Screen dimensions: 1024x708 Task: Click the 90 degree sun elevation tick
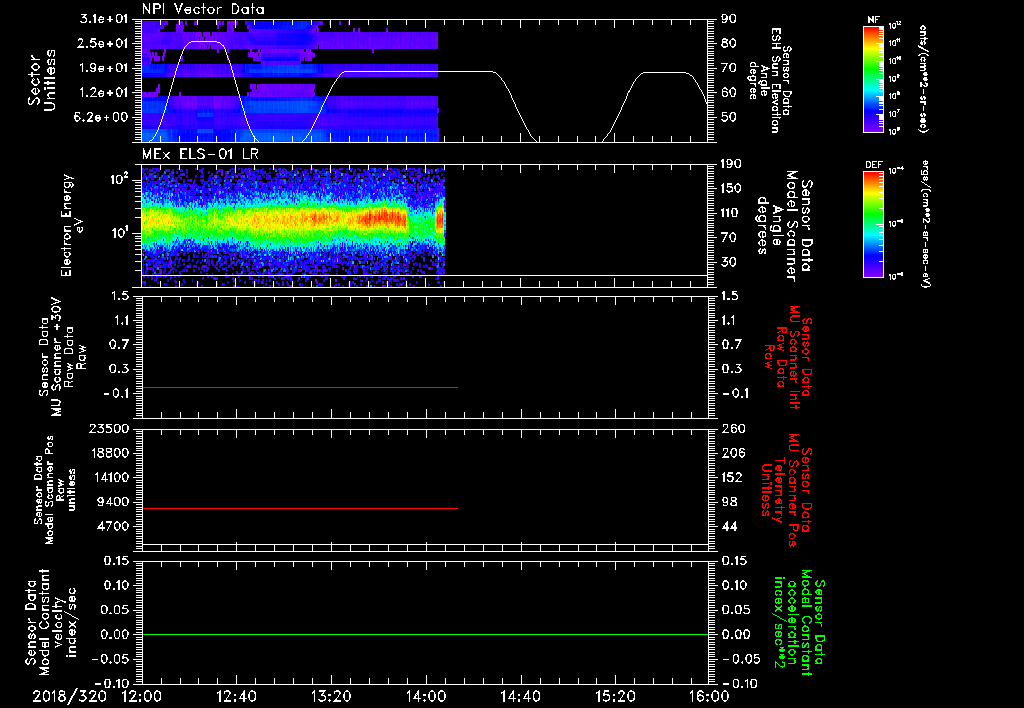tap(728, 19)
